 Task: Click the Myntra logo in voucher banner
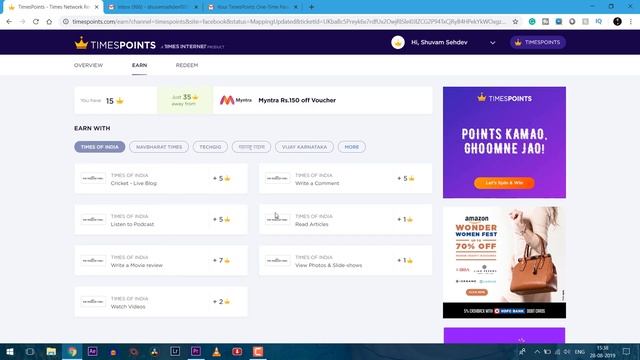(x=236, y=100)
